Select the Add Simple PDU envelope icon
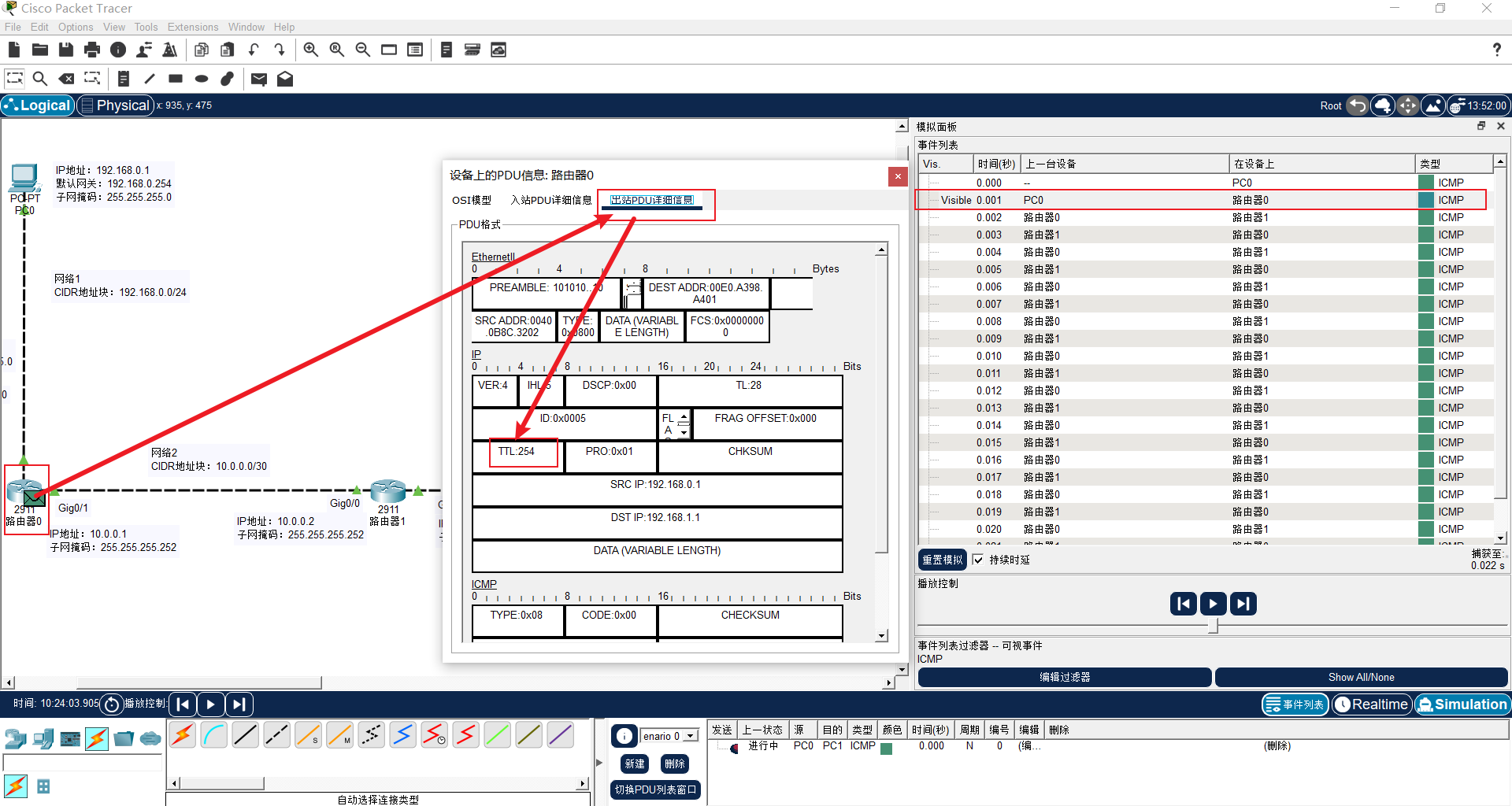Viewport: 1512px width, 806px height. [x=259, y=79]
